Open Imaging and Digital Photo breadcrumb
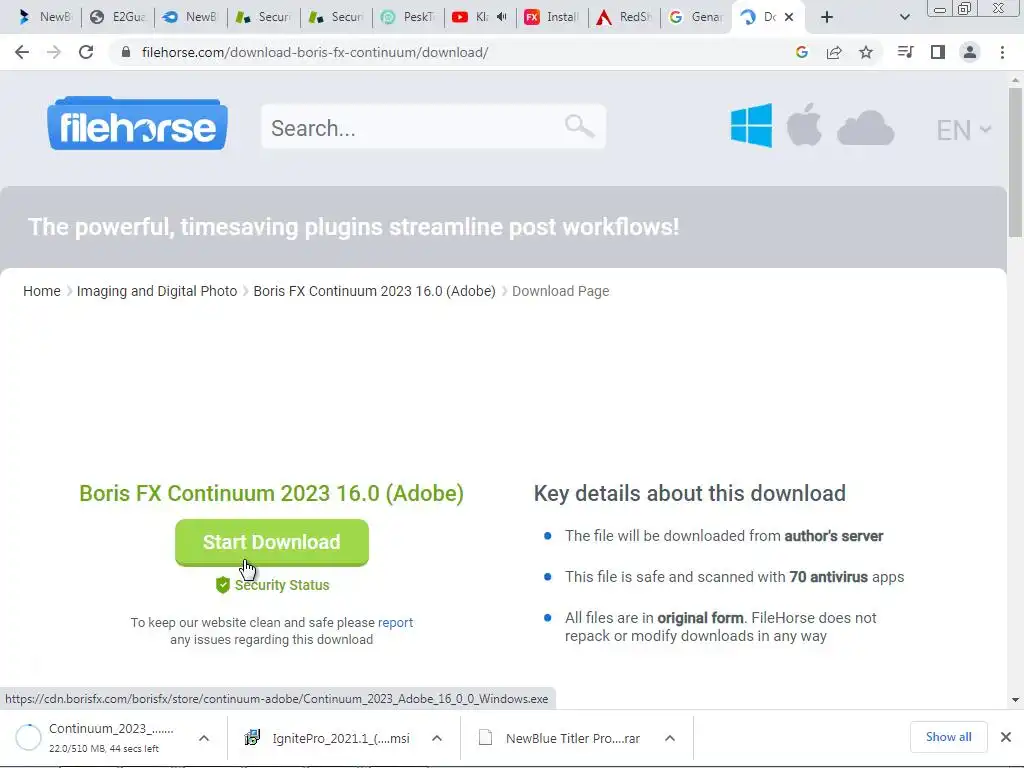 tap(157, 291)
